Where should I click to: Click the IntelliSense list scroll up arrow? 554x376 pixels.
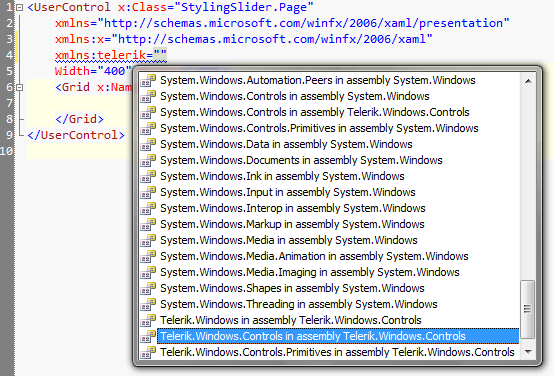(x=528, y=81)
